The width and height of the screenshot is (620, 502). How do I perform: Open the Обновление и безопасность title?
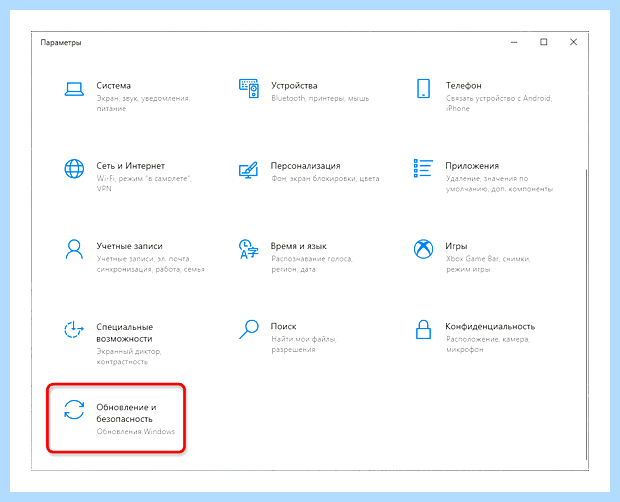click(x=126, y=413)
